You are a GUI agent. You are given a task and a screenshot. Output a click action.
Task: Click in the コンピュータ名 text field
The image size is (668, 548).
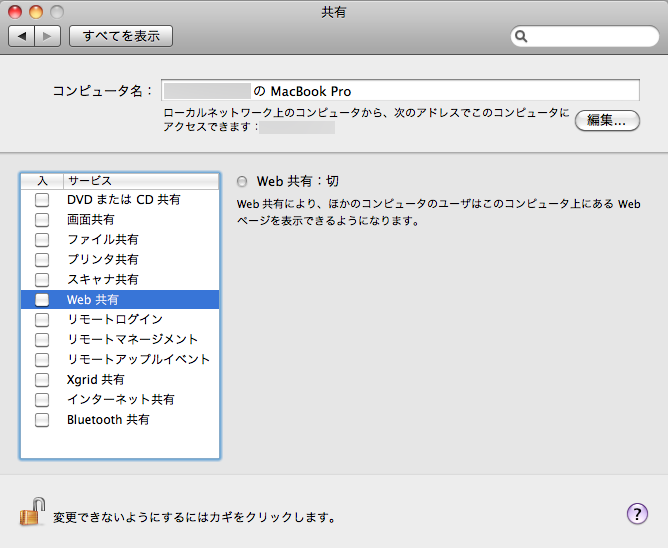pyautogui.click(x=400, y=90)
